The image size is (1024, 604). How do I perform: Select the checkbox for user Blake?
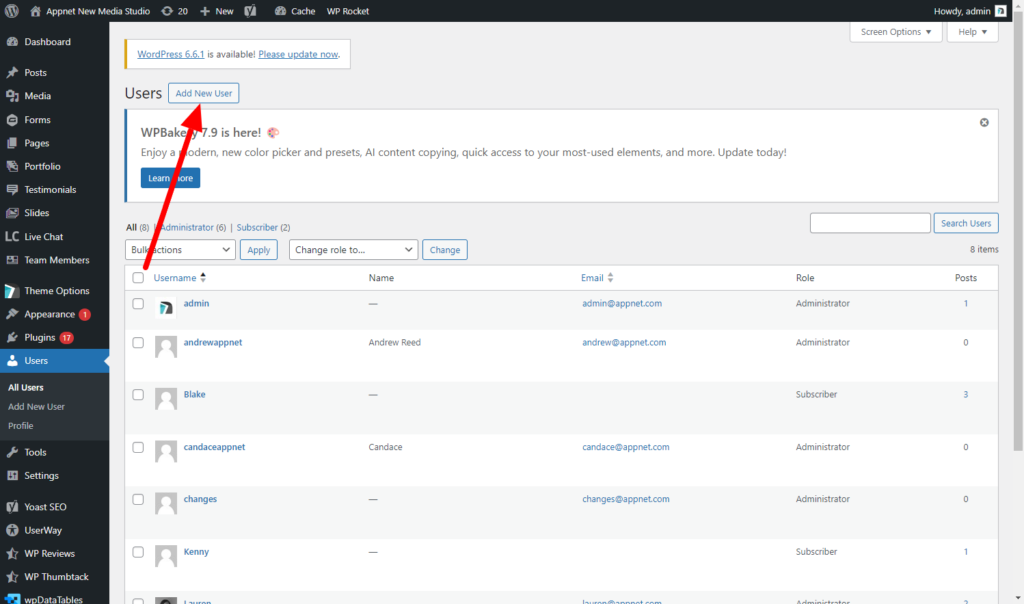coord(138,395)
